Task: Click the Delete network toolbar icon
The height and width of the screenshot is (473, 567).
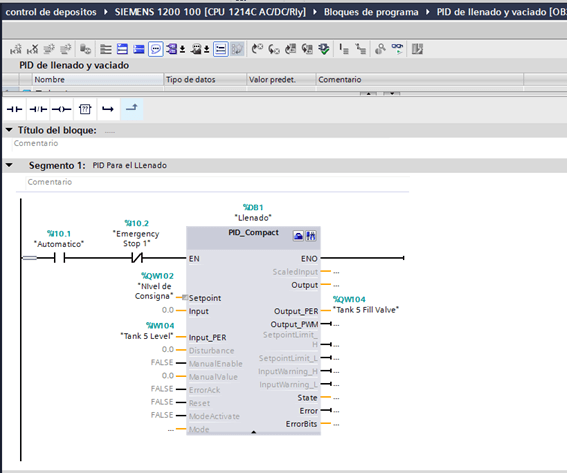Action: tap(32, 49)
